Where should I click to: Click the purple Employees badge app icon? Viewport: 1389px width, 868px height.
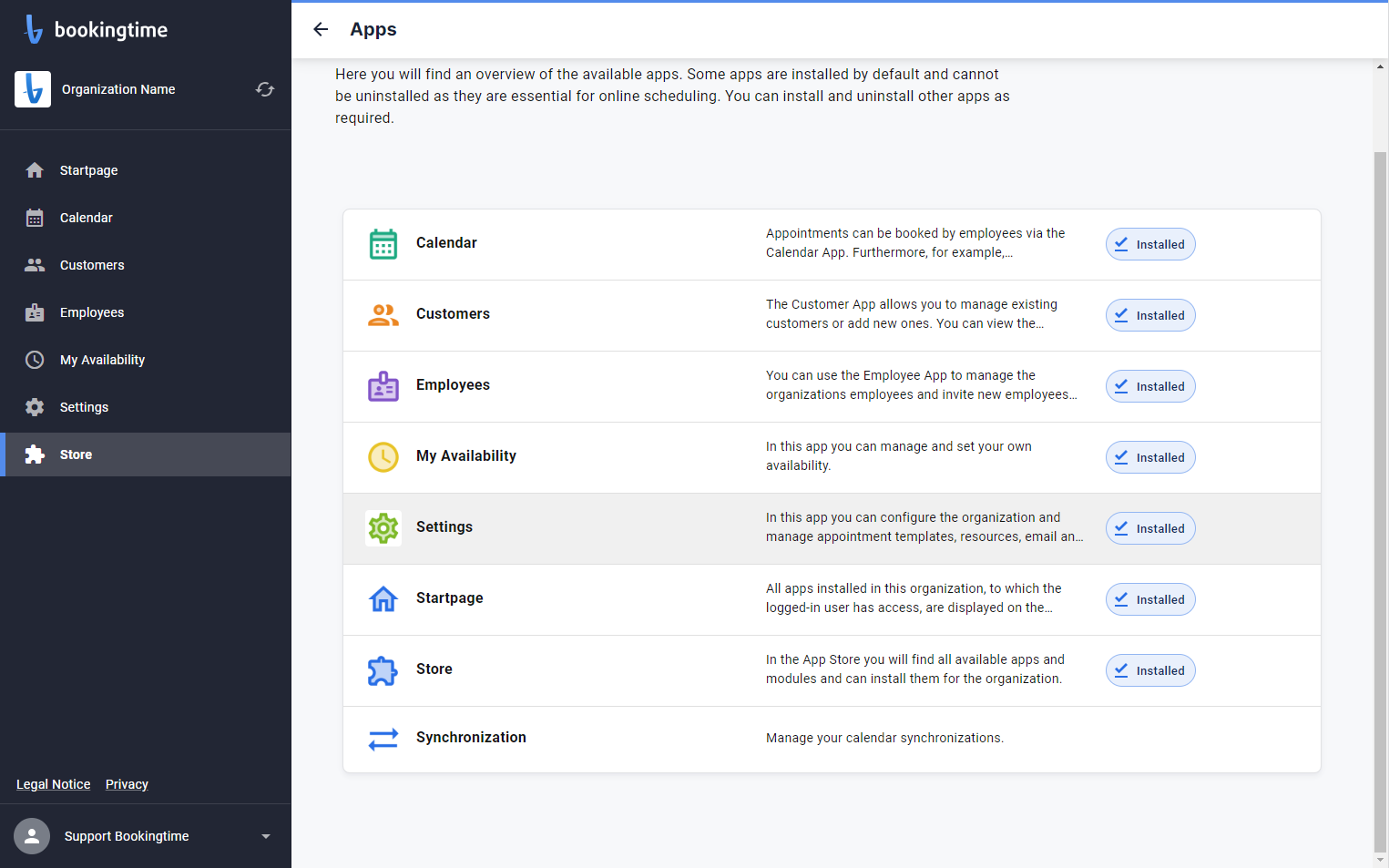[x=383, y=386]
